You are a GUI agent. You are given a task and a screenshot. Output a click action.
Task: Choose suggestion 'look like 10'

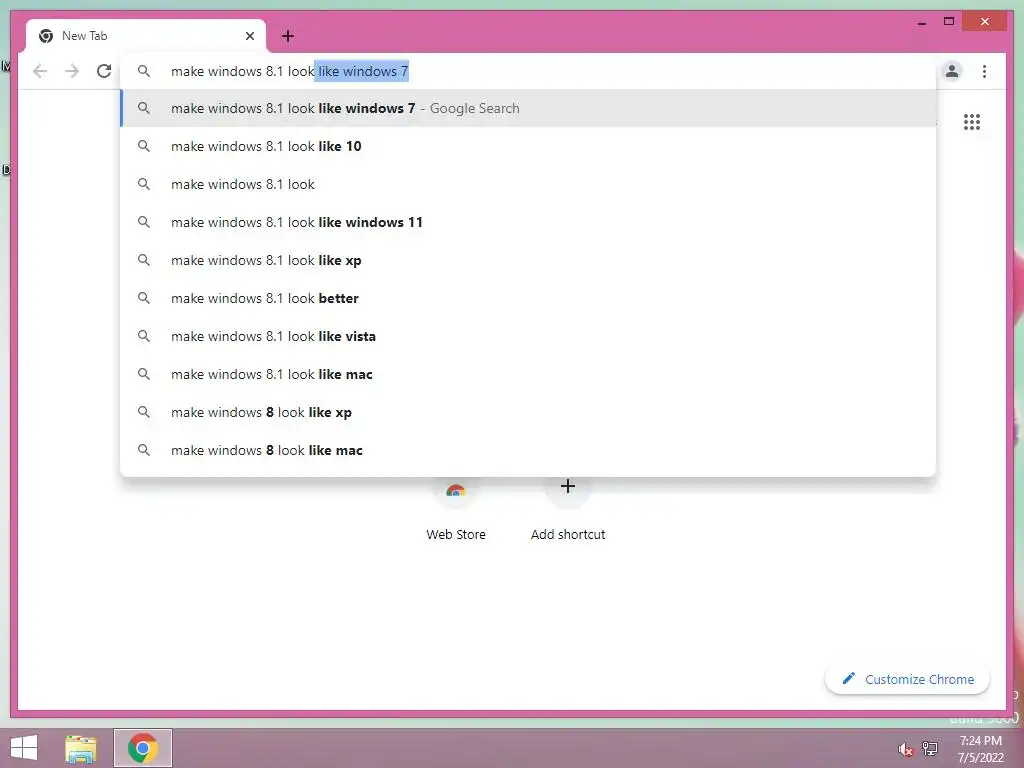(x=528, y=146)
